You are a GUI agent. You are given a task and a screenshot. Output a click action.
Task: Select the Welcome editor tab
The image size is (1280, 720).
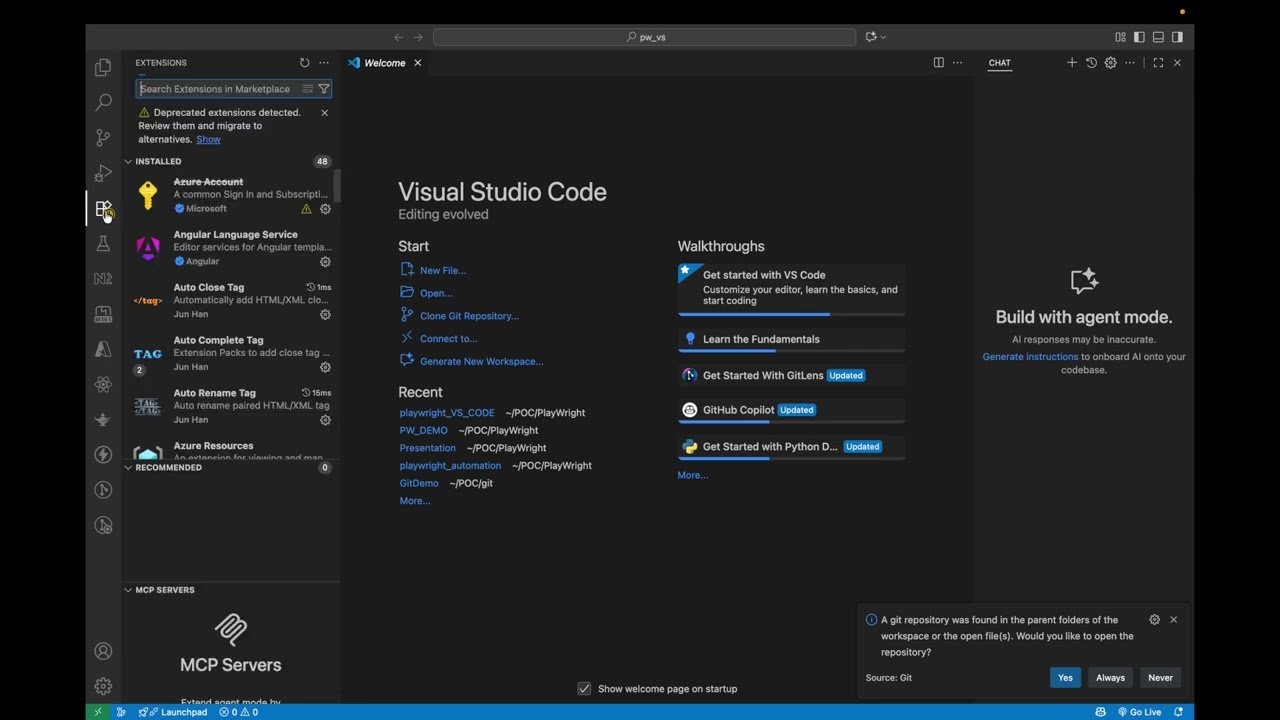[385, 63]
